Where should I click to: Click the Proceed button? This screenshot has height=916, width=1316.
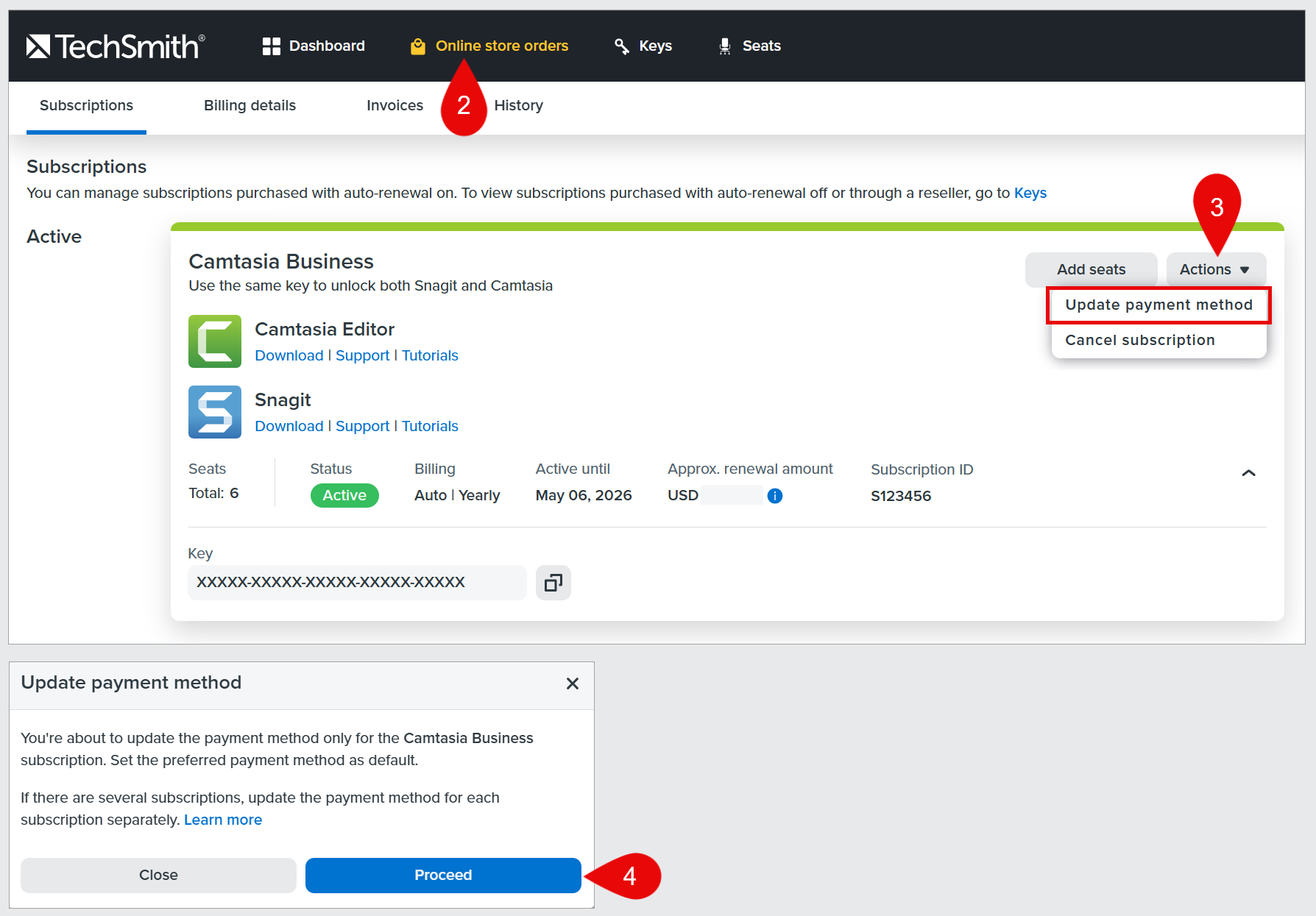pyautogui.click(x=443, y=876)
